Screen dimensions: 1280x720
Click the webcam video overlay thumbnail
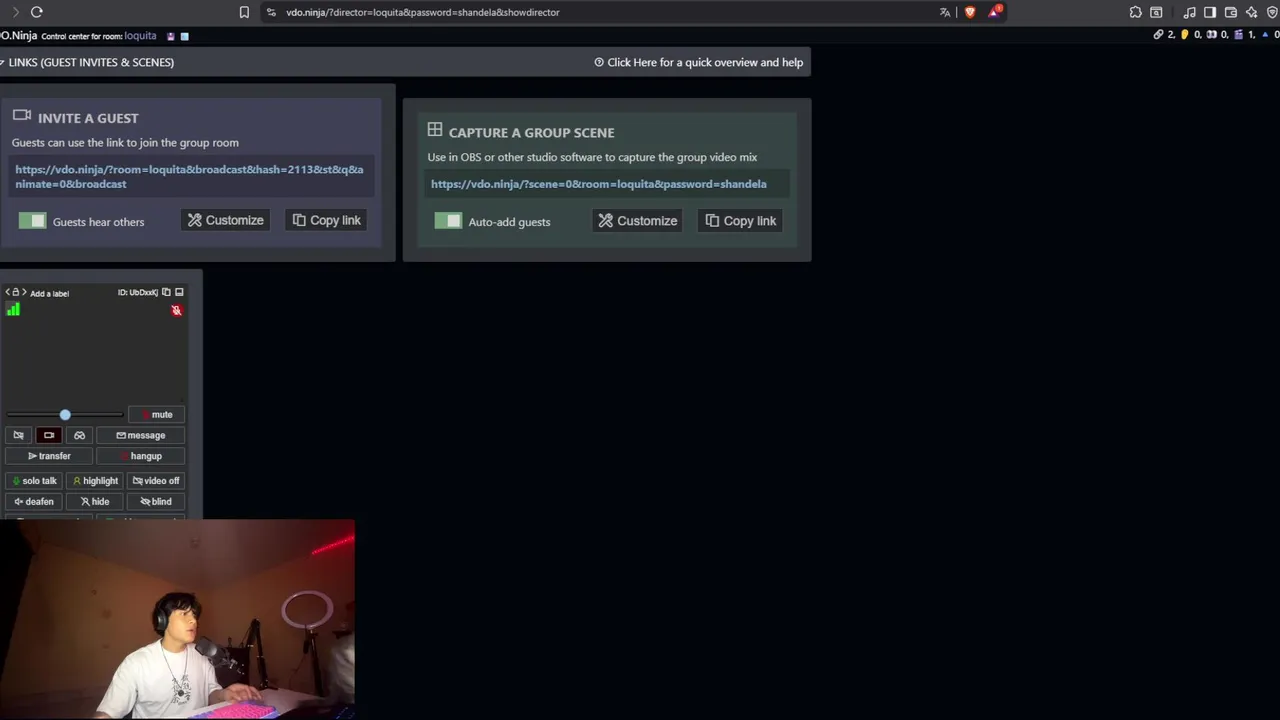177,619
